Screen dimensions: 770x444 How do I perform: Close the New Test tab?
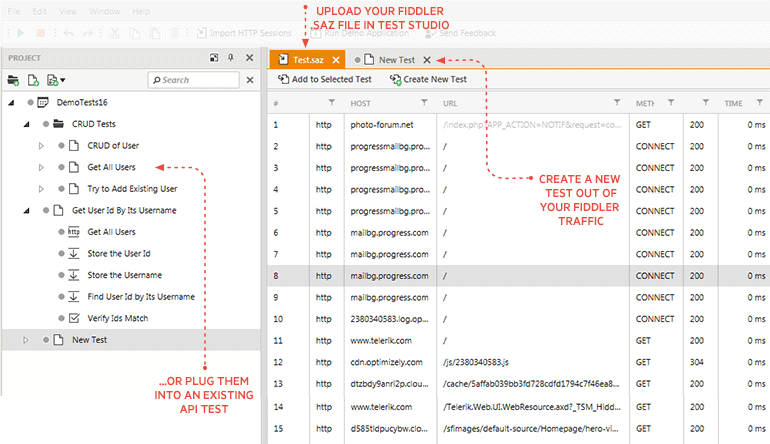427,60
